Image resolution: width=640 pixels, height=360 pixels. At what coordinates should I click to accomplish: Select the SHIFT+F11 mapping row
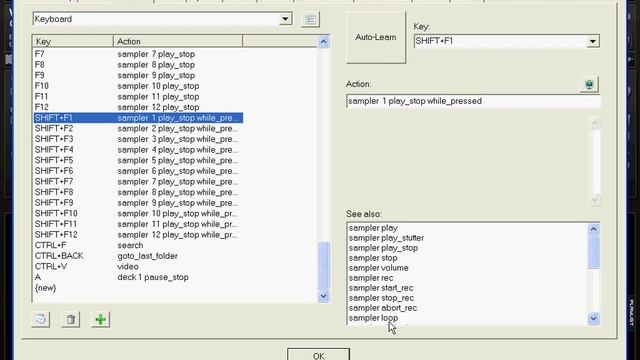pos(138,224)
